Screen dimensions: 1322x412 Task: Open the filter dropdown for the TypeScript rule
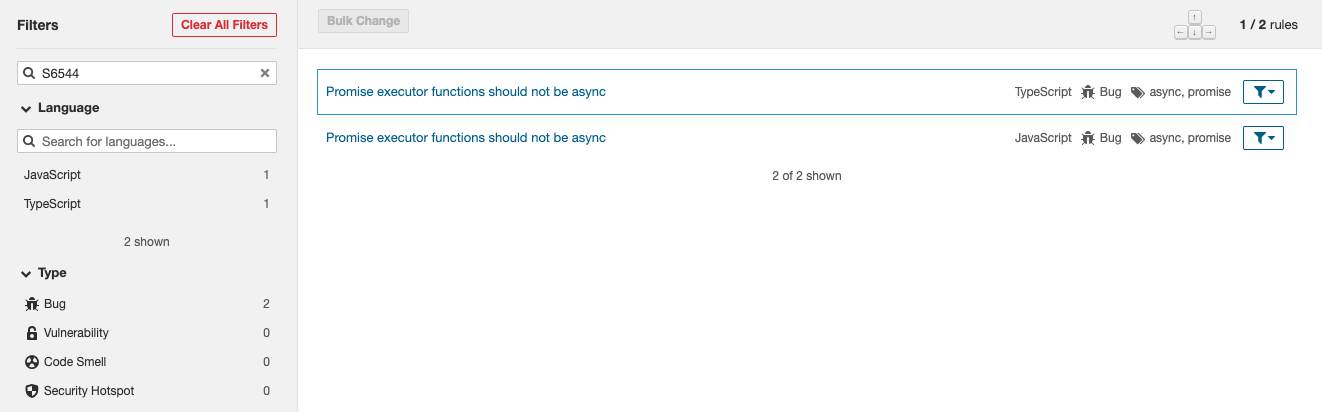[x=1263, y=92]
